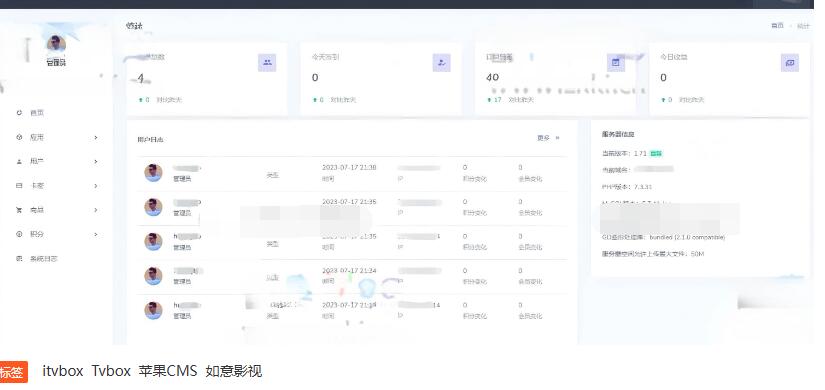Expand the 卡密 sidebar menu chevron
The height and width of the screenshot is (390, 825).
pos(96,186)
